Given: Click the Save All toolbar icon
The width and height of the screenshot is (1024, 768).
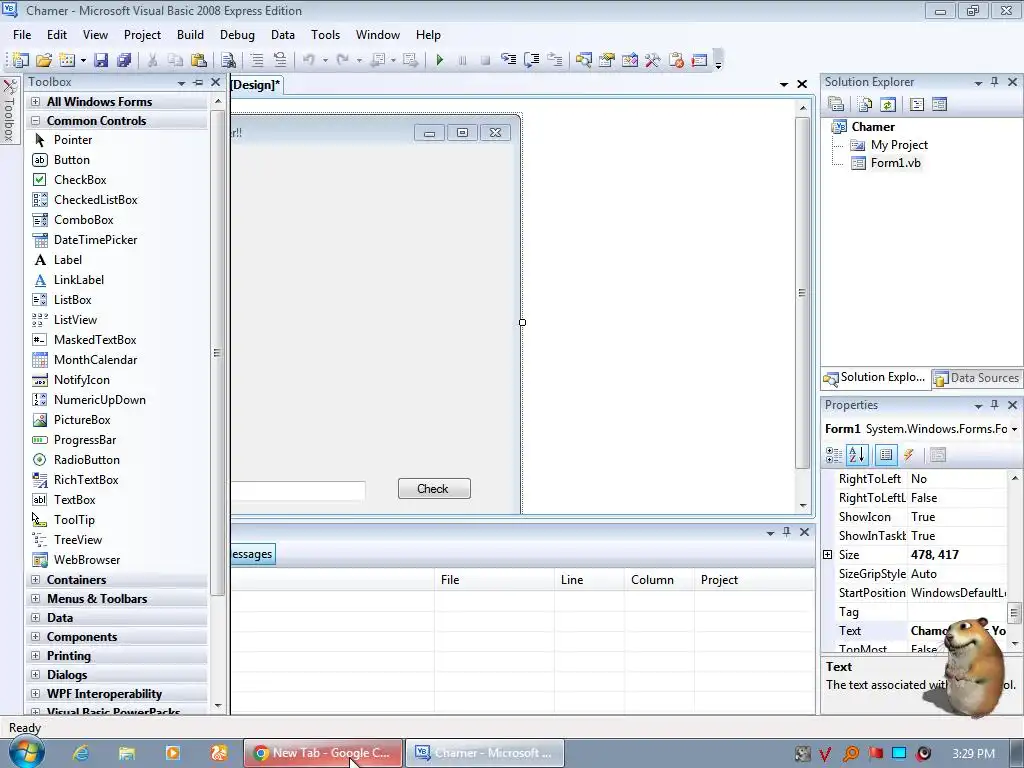Looking at the screenshot, I should coord(124,60).
